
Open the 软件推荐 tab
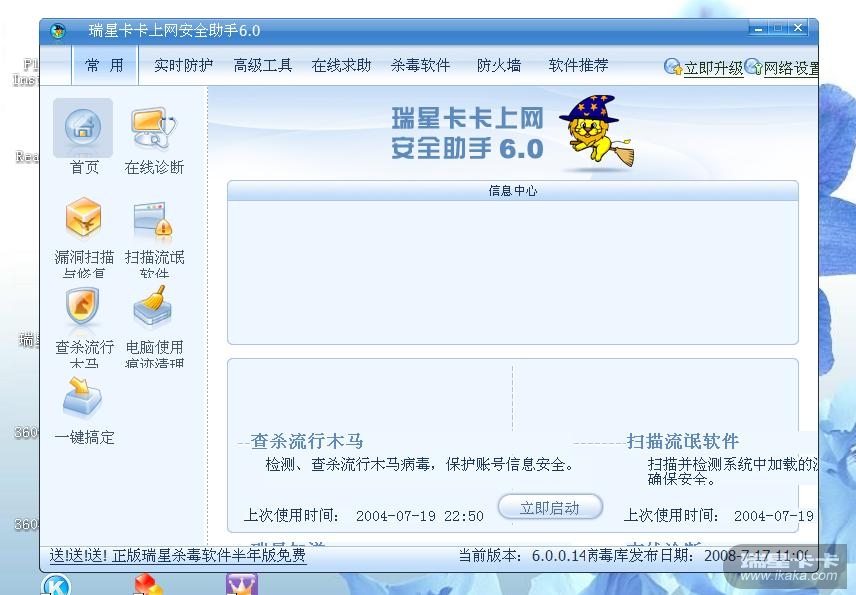579,65
